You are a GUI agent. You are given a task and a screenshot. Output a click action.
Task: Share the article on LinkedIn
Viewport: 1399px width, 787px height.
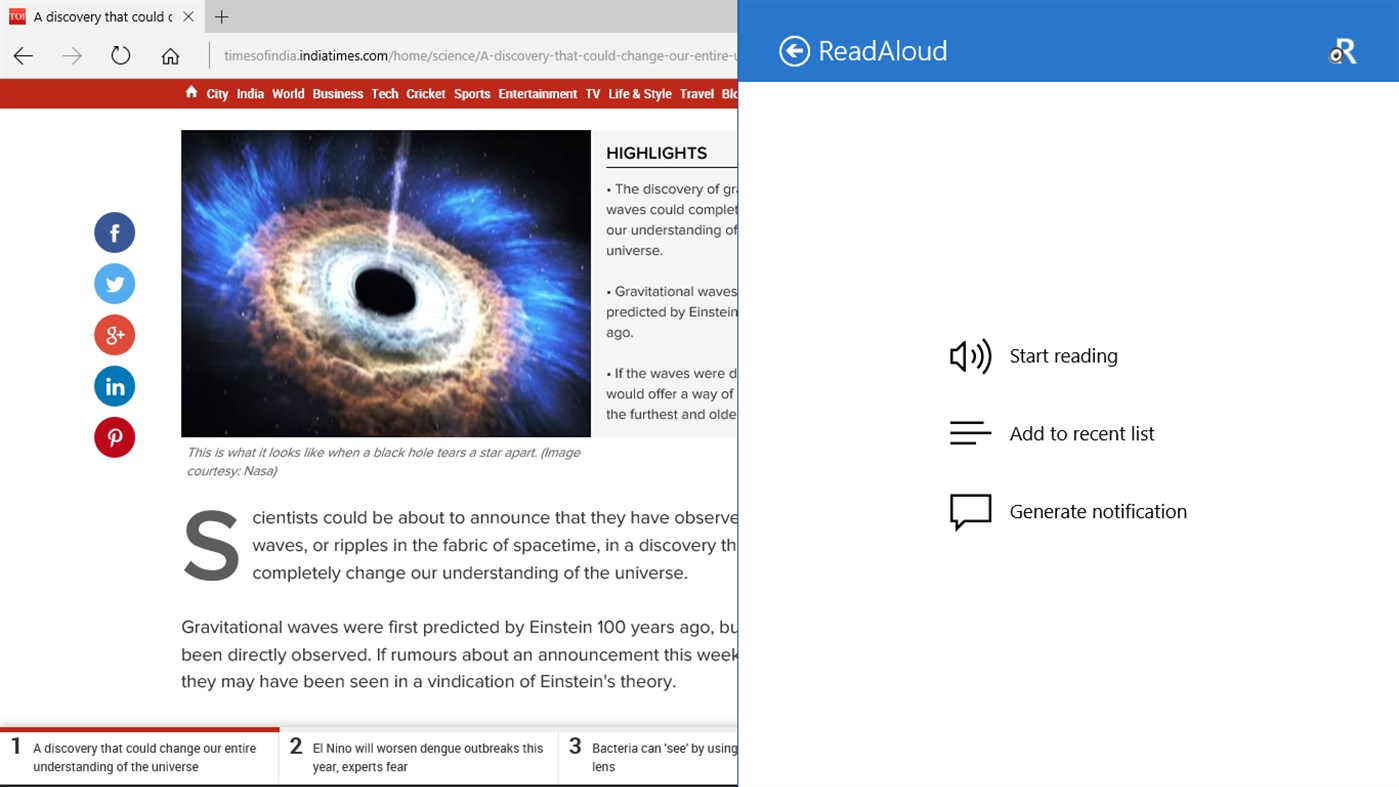pyautogui.click(x=114, y=385)
